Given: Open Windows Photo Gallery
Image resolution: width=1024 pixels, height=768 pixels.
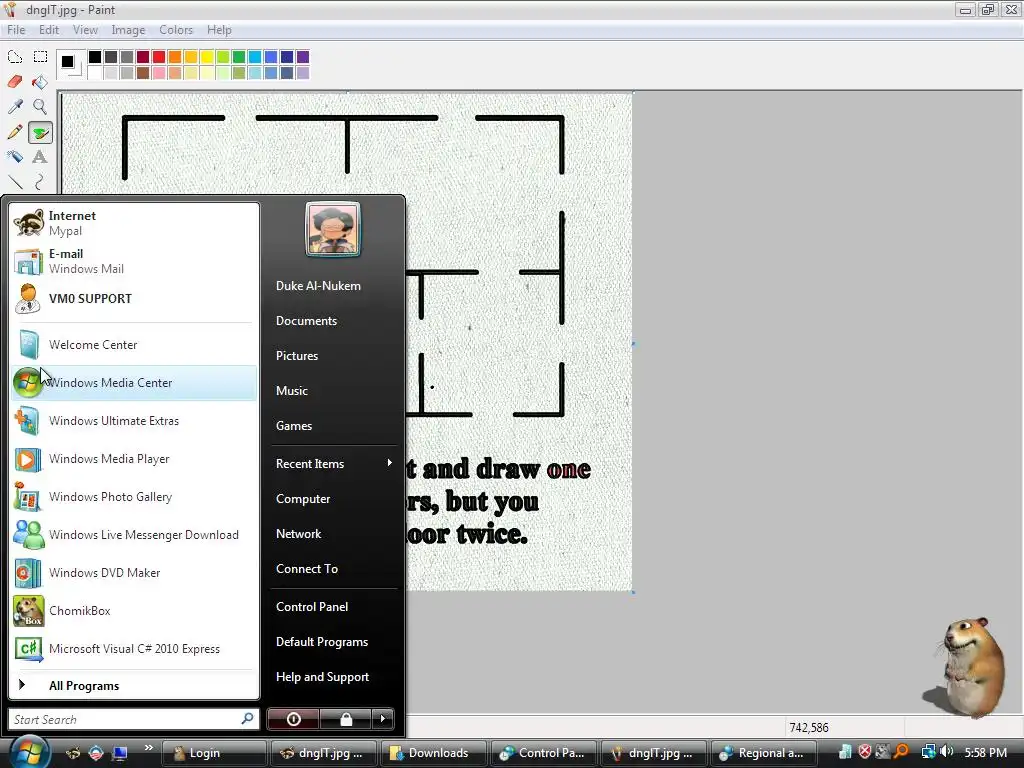Looking at the screenshot, I should 134,496.
